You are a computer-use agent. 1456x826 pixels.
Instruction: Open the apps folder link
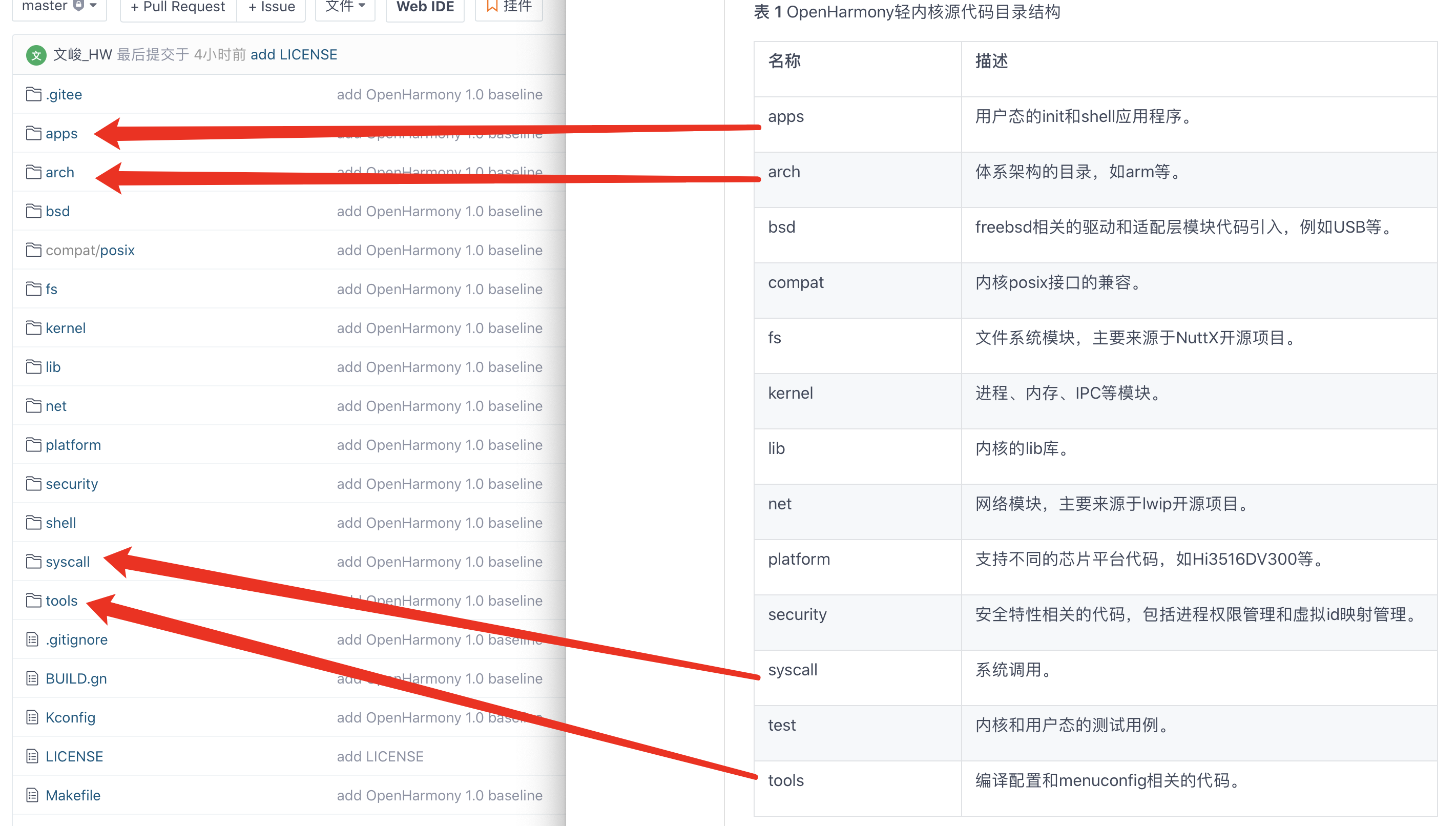coord(61,134)
